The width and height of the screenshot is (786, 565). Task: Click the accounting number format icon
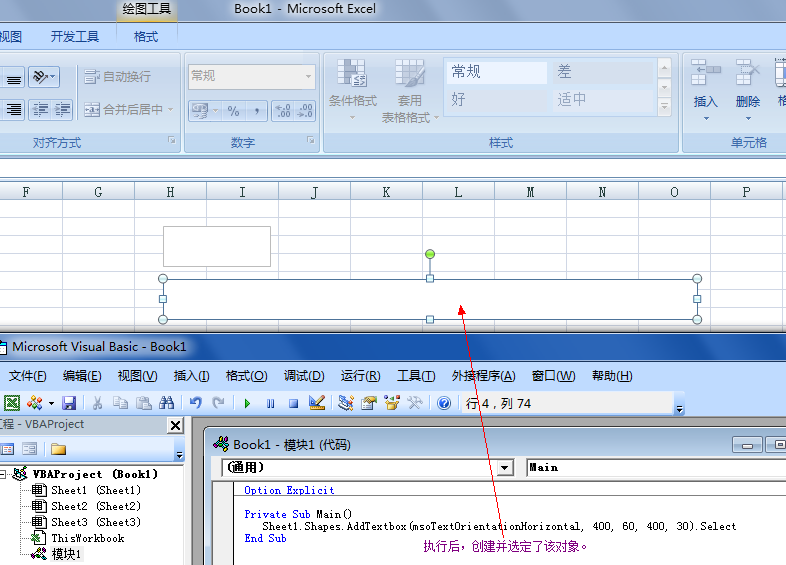click(x=200, y=111)
